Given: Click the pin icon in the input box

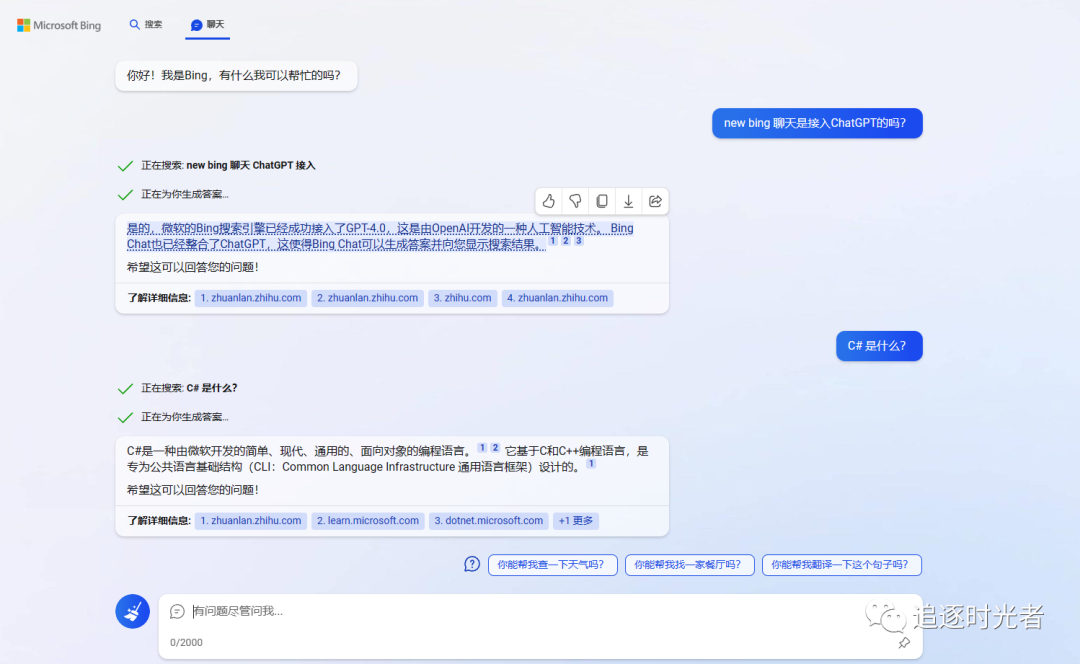Looking at the screenshot, I should coord(904,643).
